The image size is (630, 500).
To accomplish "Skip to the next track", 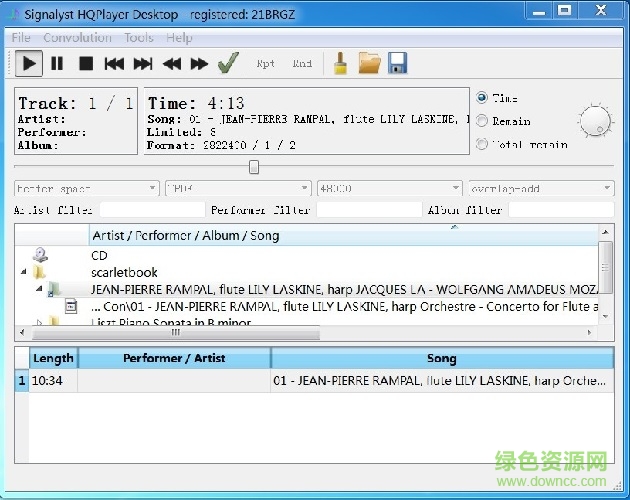I will tap(143, 64).
